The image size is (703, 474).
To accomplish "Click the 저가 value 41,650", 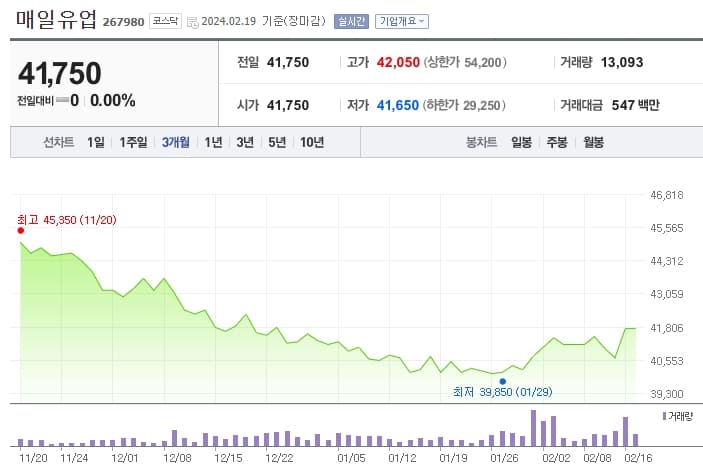I will (398, 105).
